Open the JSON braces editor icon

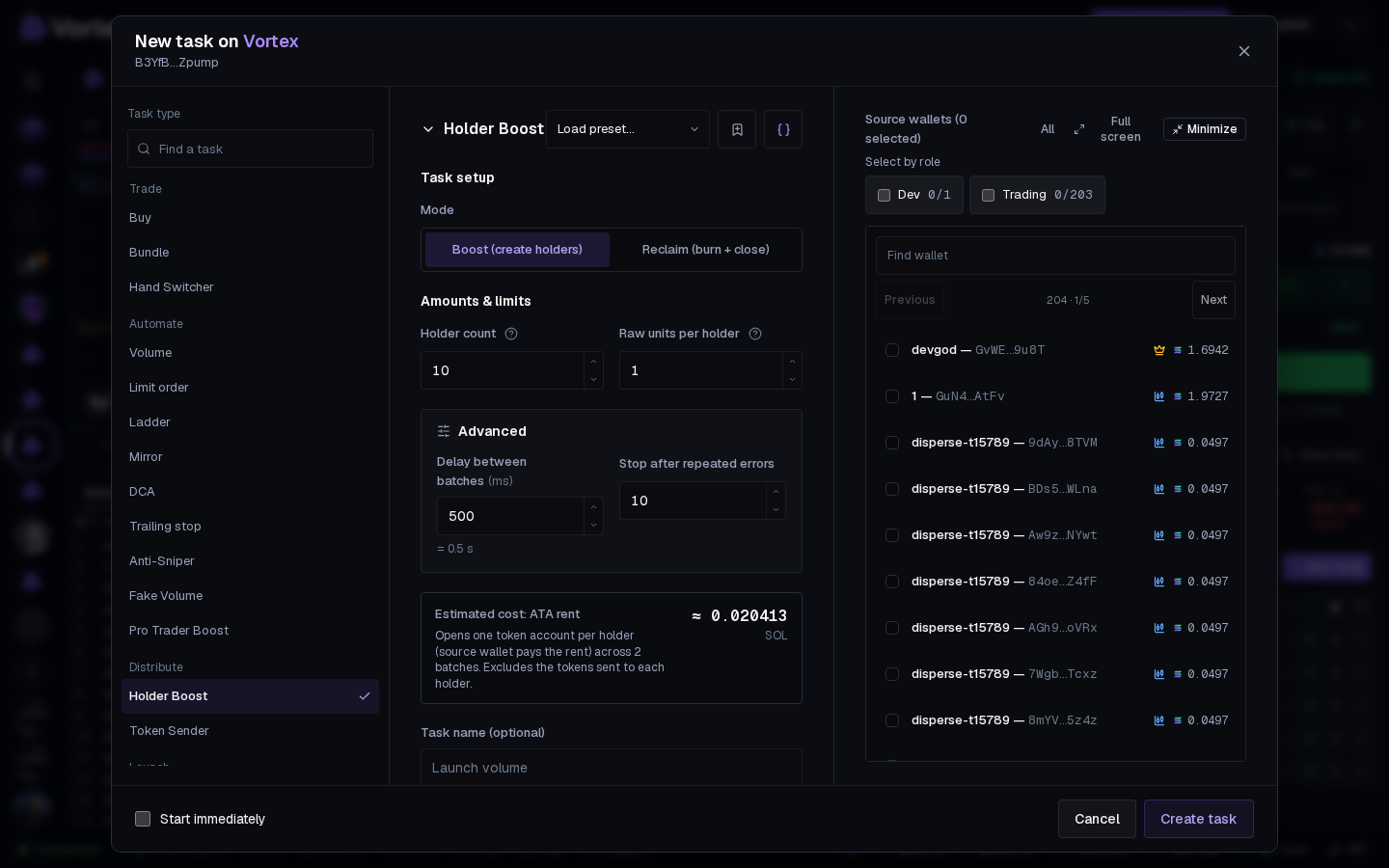(783, 129)
